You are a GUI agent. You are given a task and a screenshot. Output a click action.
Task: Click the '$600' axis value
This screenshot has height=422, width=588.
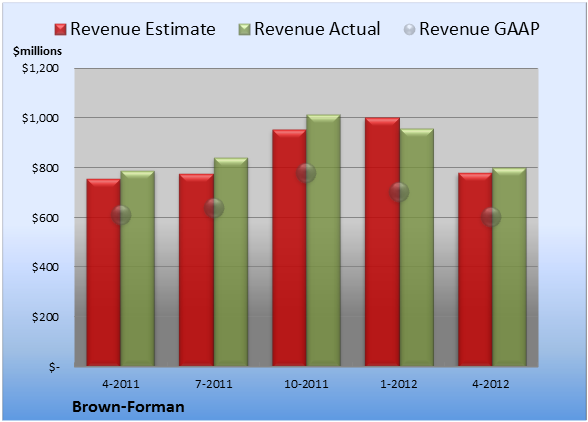click(x=45, y=218)
